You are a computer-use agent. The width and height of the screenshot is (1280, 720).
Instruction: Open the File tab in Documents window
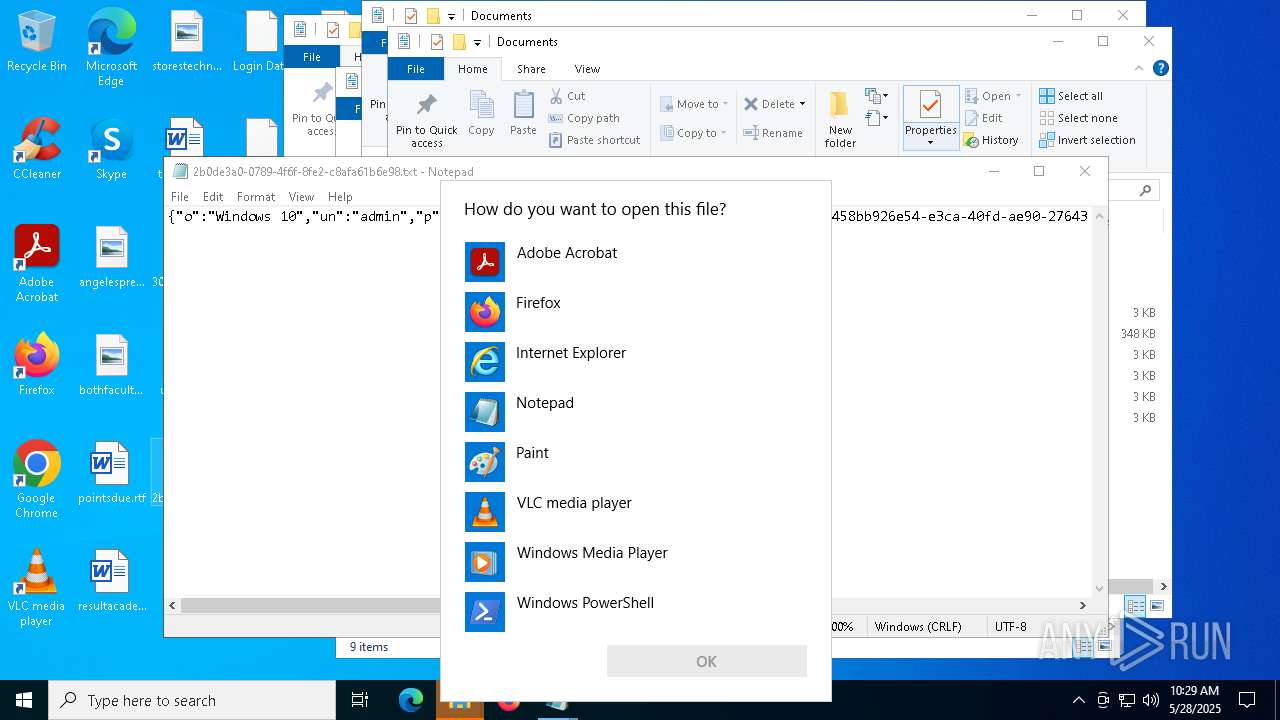pos(416,69)
